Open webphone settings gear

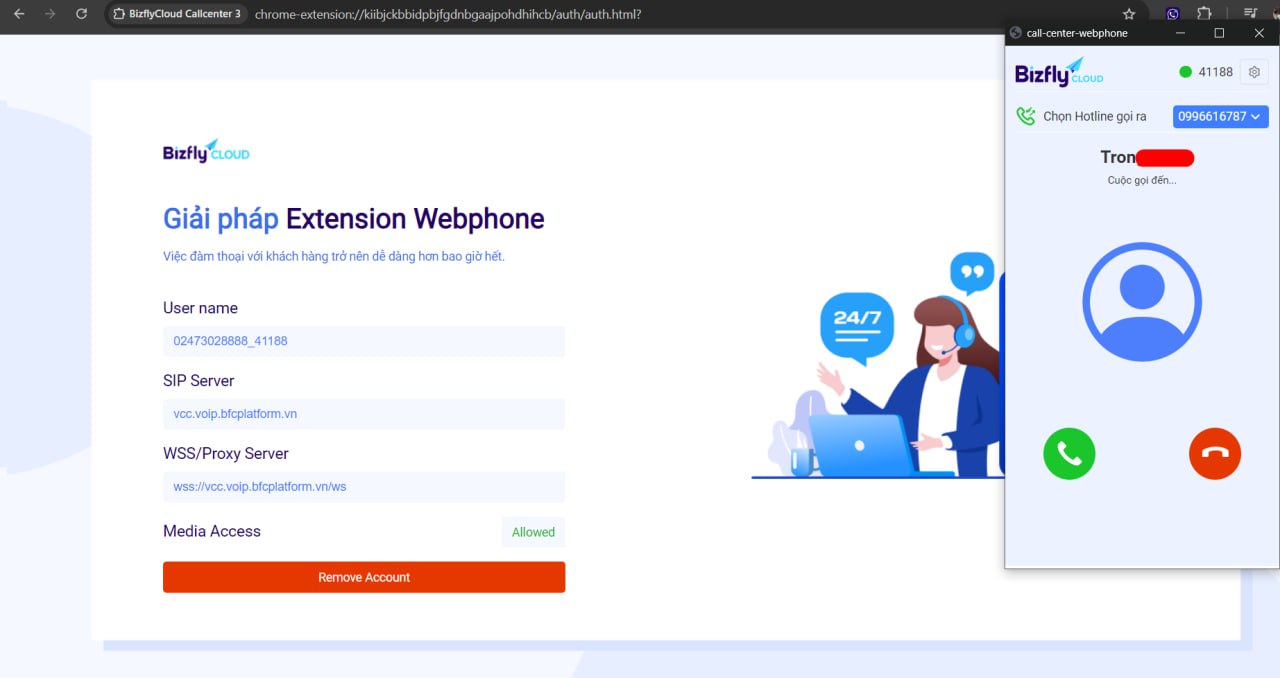(1254, 72)
